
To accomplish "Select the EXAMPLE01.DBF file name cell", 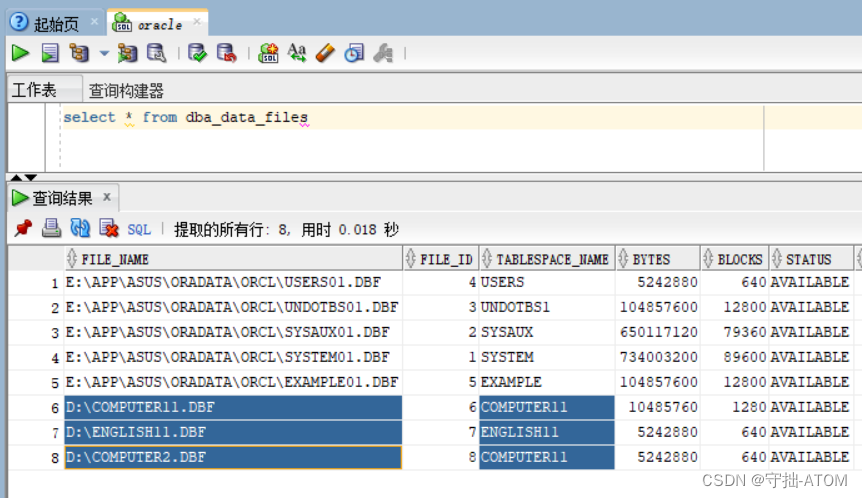I will click(233, 382).
